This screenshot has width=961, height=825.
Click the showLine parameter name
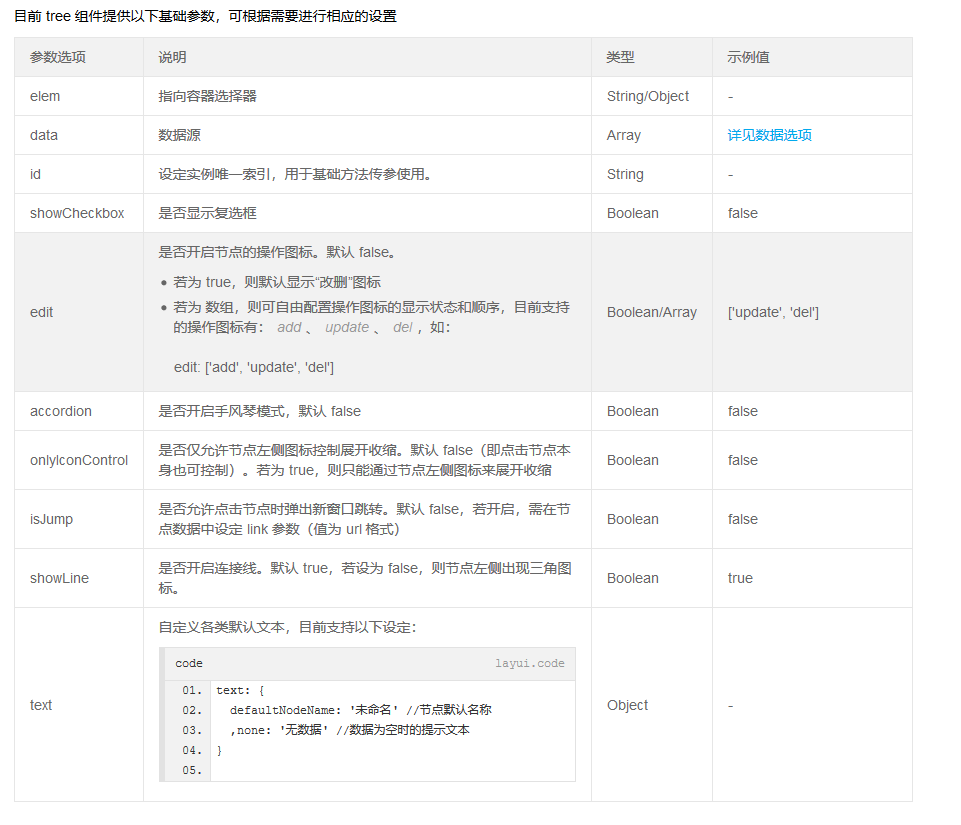(57, 578)
